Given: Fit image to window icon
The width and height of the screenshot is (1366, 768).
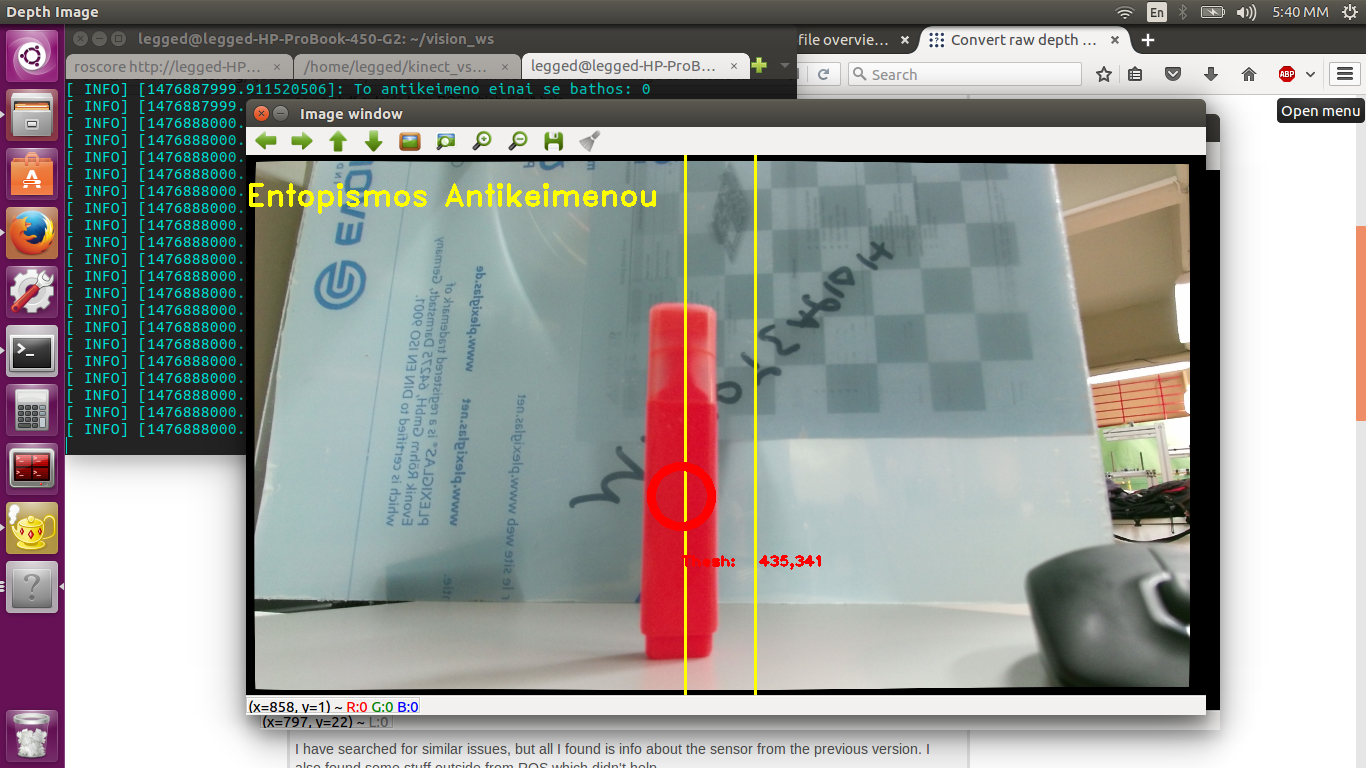Looking at the screenshot, I should point(445,141).
